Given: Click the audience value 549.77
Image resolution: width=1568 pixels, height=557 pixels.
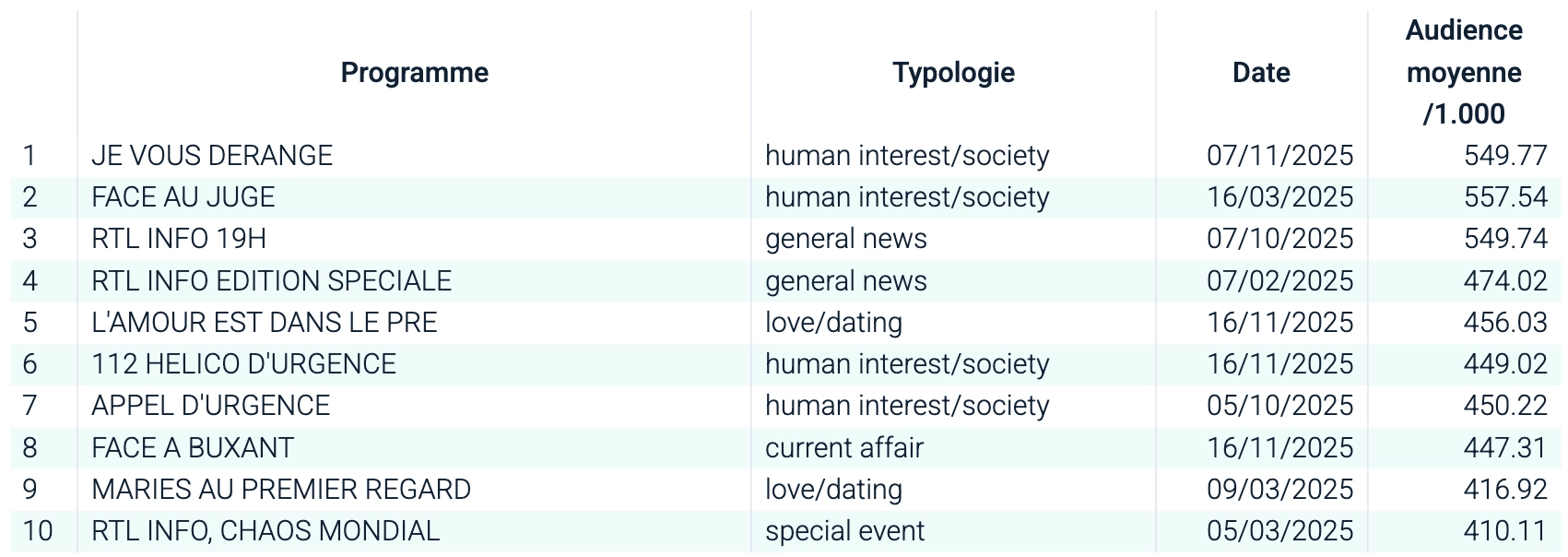Looking at the screenshot, I should [1504, 156].
